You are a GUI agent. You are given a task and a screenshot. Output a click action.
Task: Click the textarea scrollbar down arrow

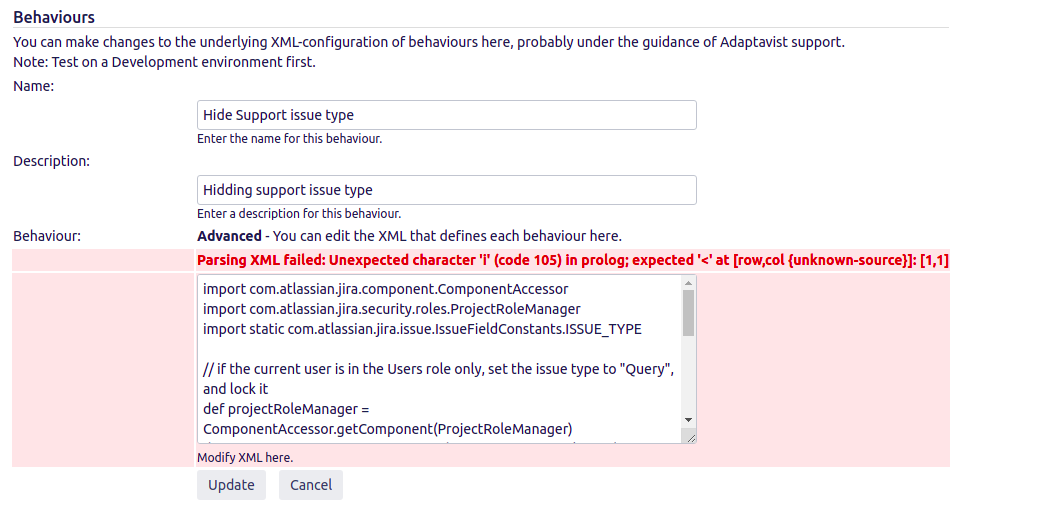point(688,420)
